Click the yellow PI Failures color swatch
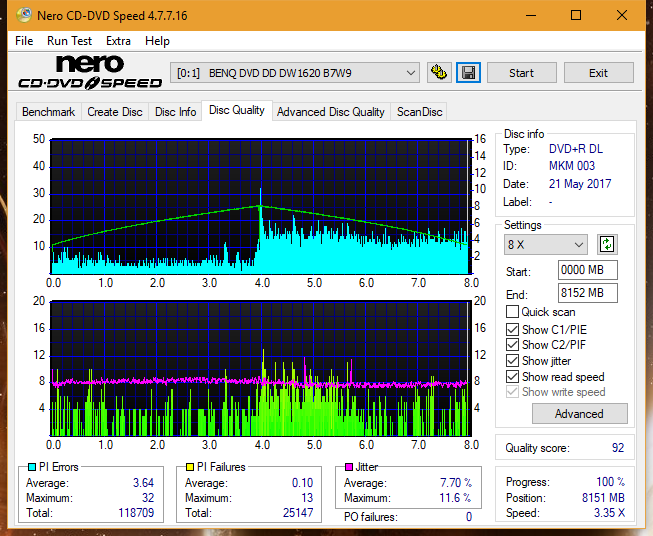 (x=190, y=467)
